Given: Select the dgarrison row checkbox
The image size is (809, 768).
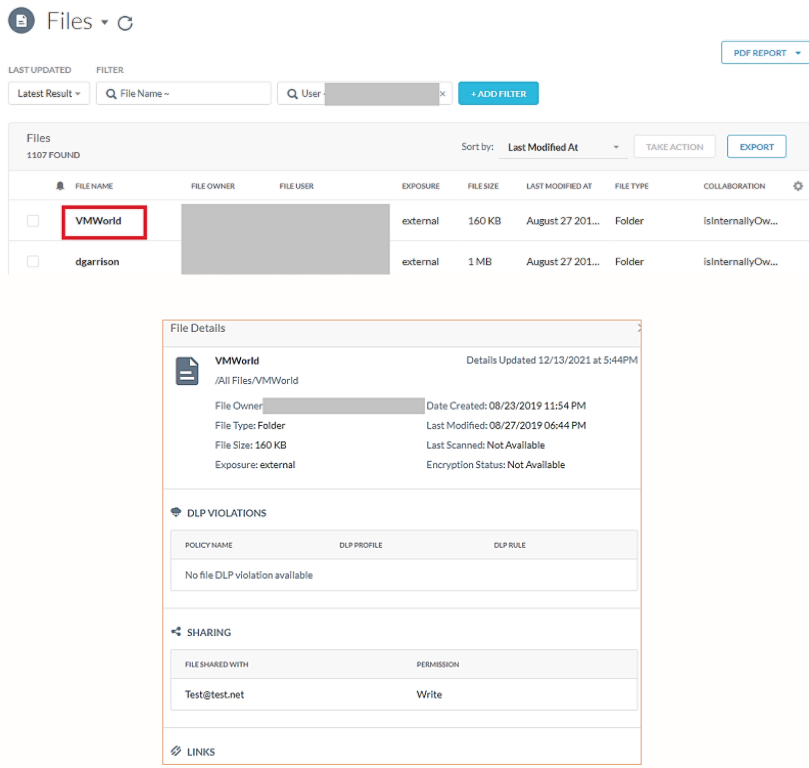Looking at the screenshot, I should click(x=33, y=262).
